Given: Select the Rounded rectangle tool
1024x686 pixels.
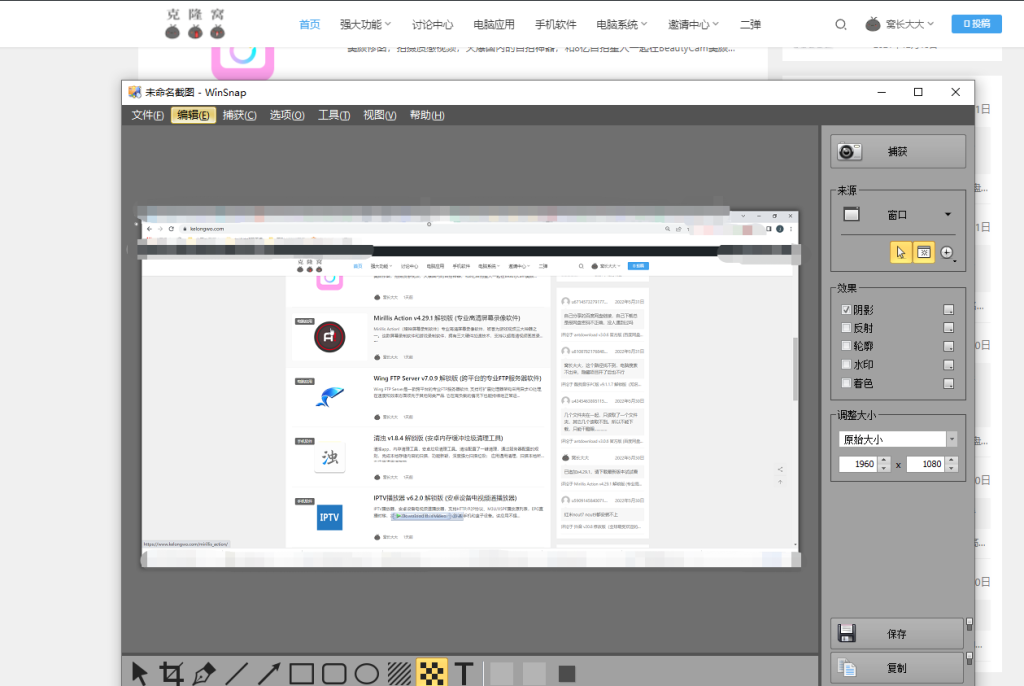Looking at the screenshot, I should point(334,673).
